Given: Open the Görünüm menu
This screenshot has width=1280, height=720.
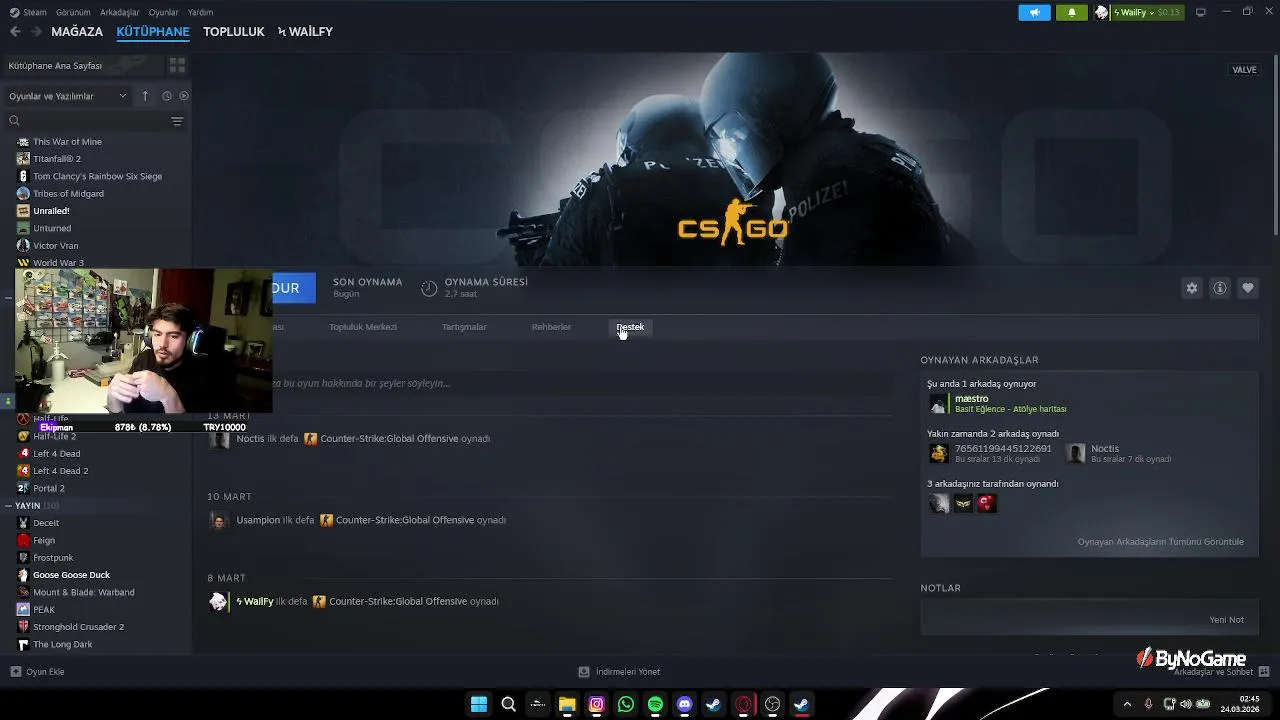Looking at the screenshot, I should point(73,12).
